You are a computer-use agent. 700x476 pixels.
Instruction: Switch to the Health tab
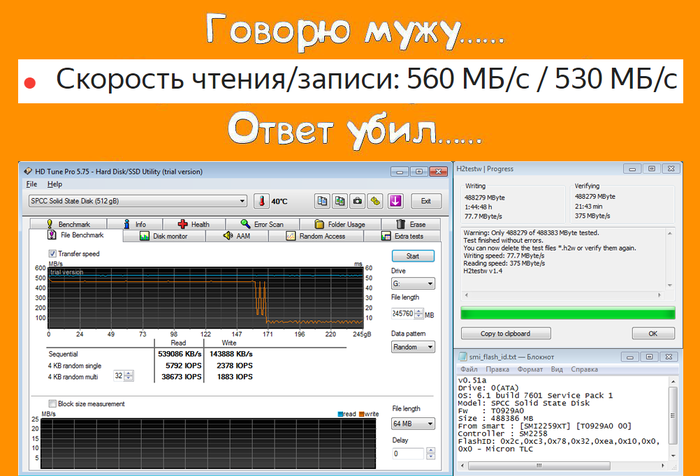click(194, 224)
